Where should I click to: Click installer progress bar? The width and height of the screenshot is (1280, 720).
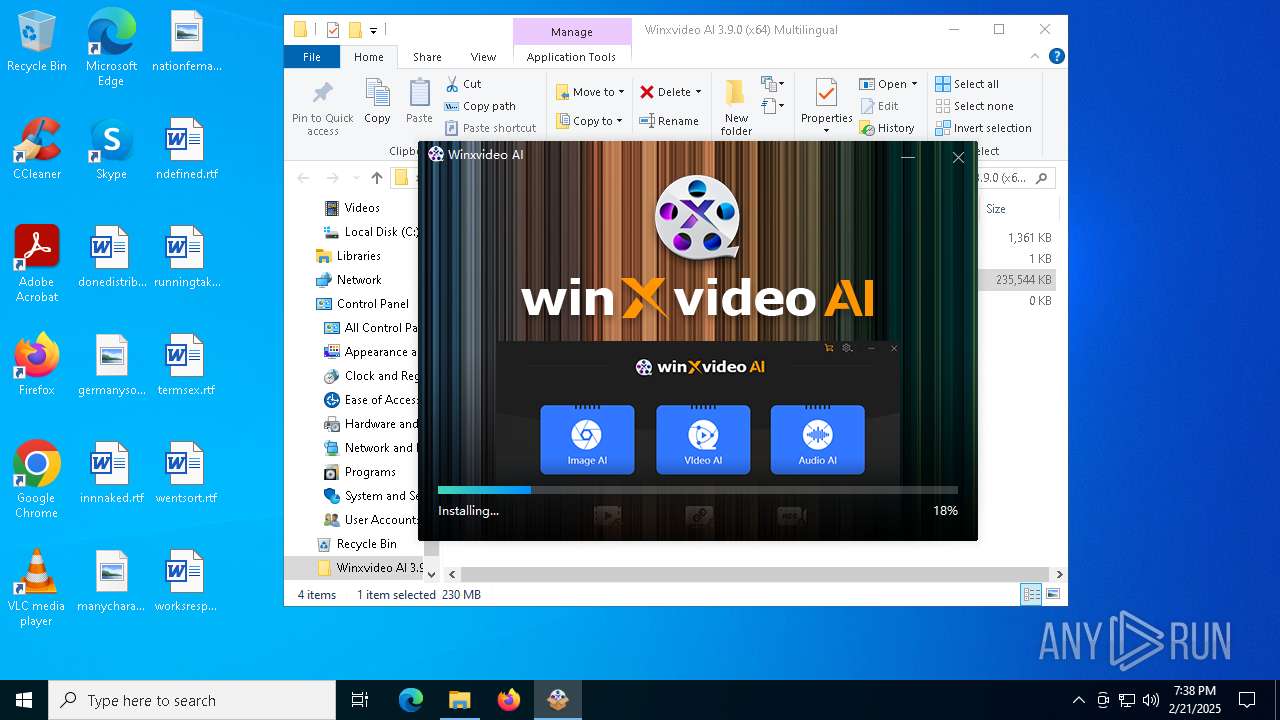pos(698,490)
